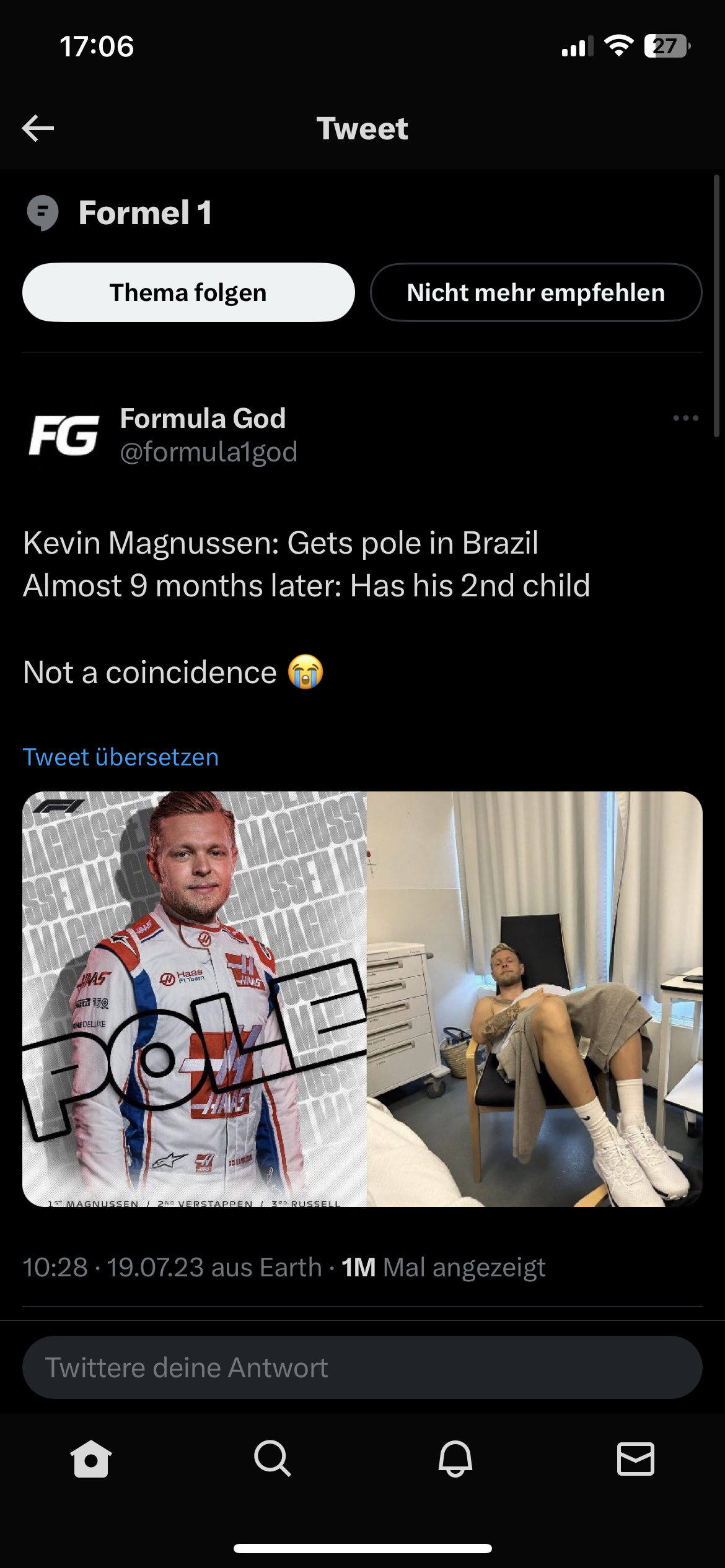The height and width of the screenshot is (1568, 725).
Task: Open the Messages envelope icon
Action: tap(636, 1458)
